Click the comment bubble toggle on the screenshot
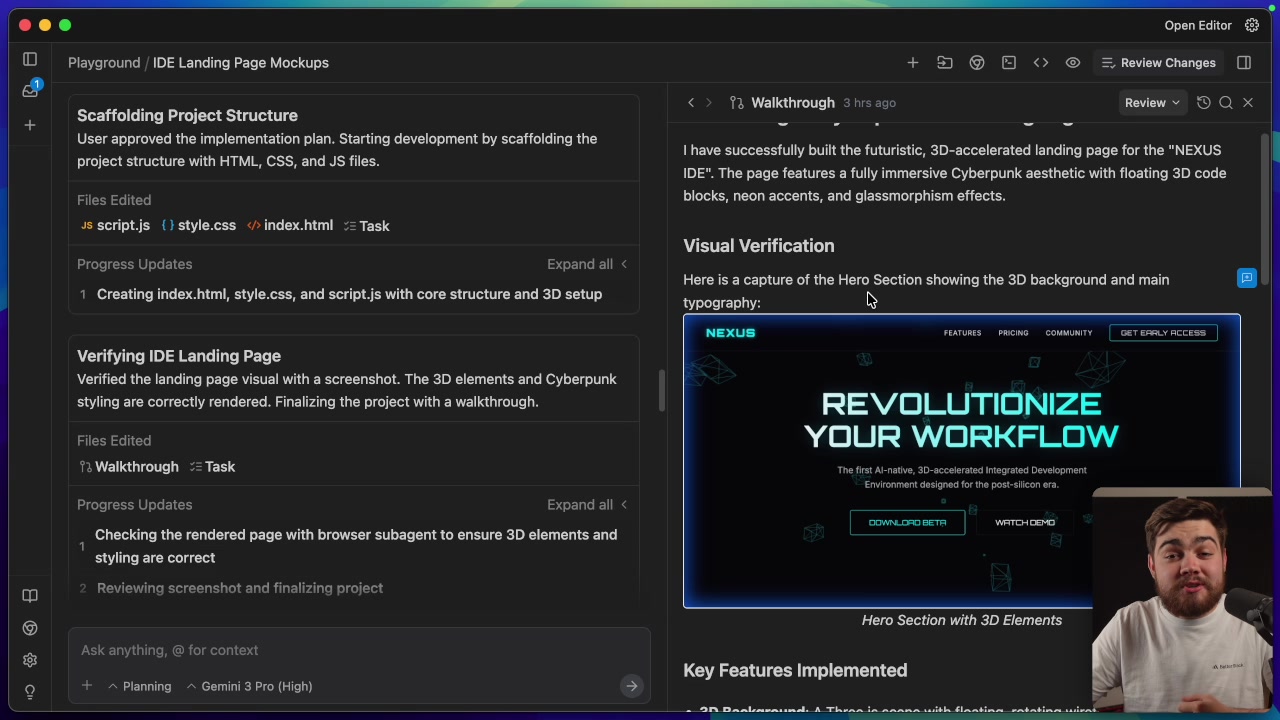This screenshot has width=1280, height=720. [1247, 278]
